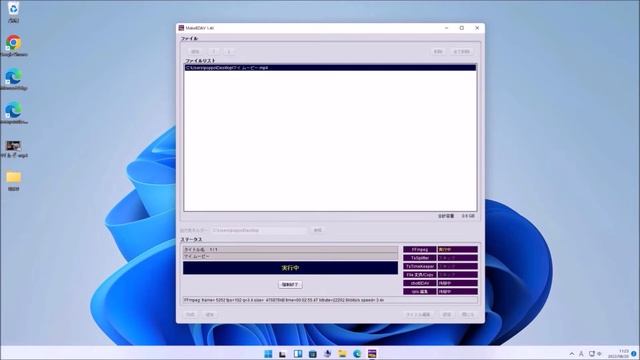Image resolution: width=640 pixels, height=360 pixels.
Task: Click the greyed delete all button
Action: [x=462, y=51]
